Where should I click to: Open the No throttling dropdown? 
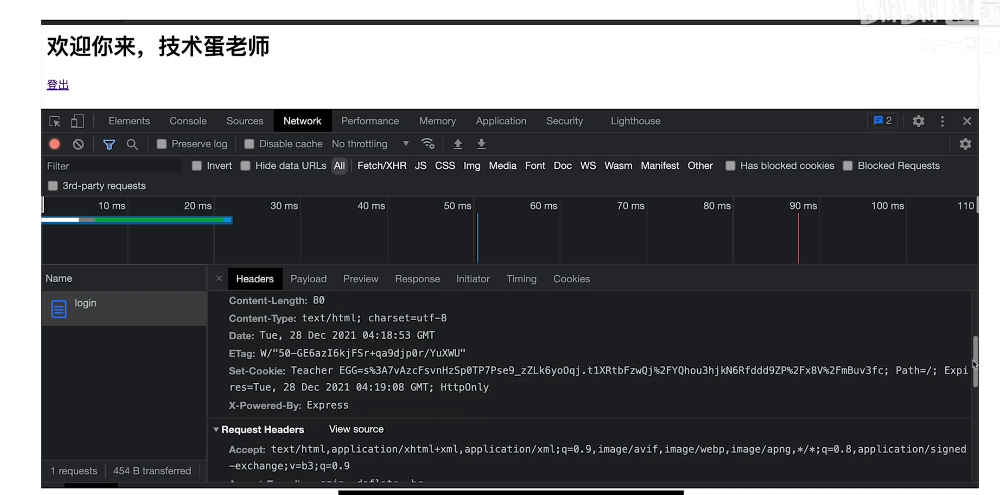(x=371, y=144)
